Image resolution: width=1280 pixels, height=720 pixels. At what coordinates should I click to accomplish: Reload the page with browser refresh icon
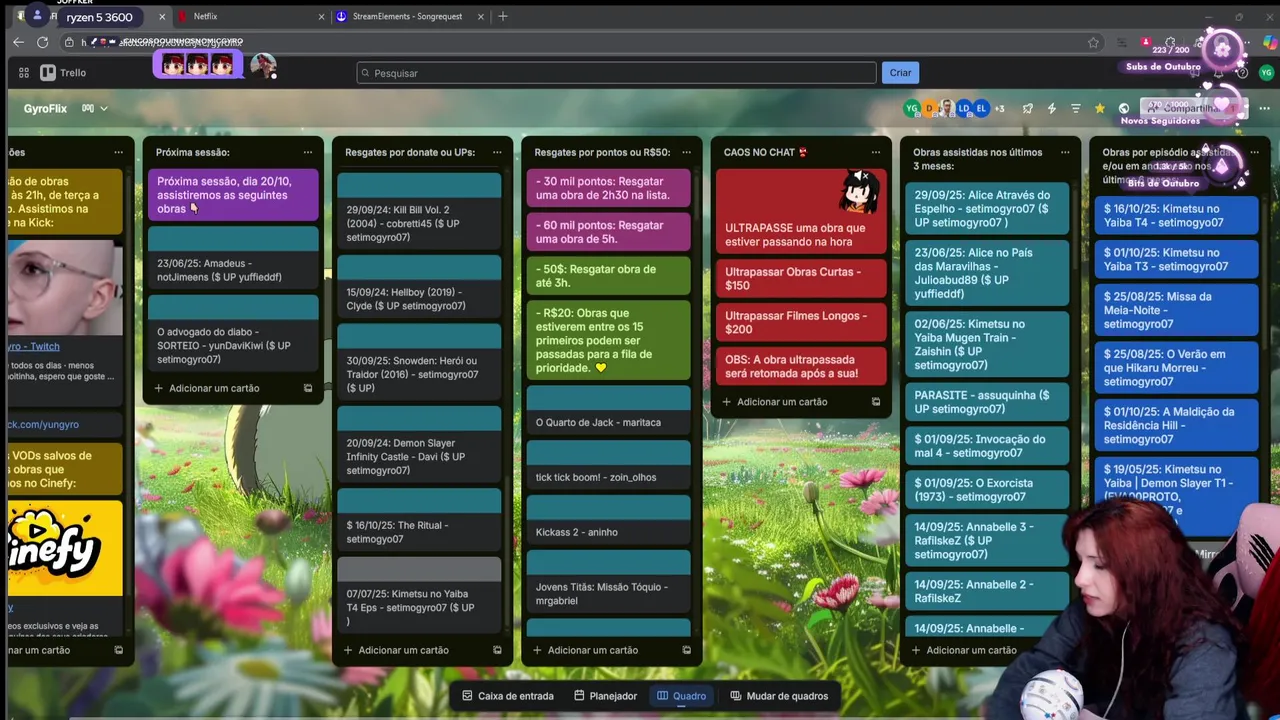pyautogui.click(x=42, y=42)
